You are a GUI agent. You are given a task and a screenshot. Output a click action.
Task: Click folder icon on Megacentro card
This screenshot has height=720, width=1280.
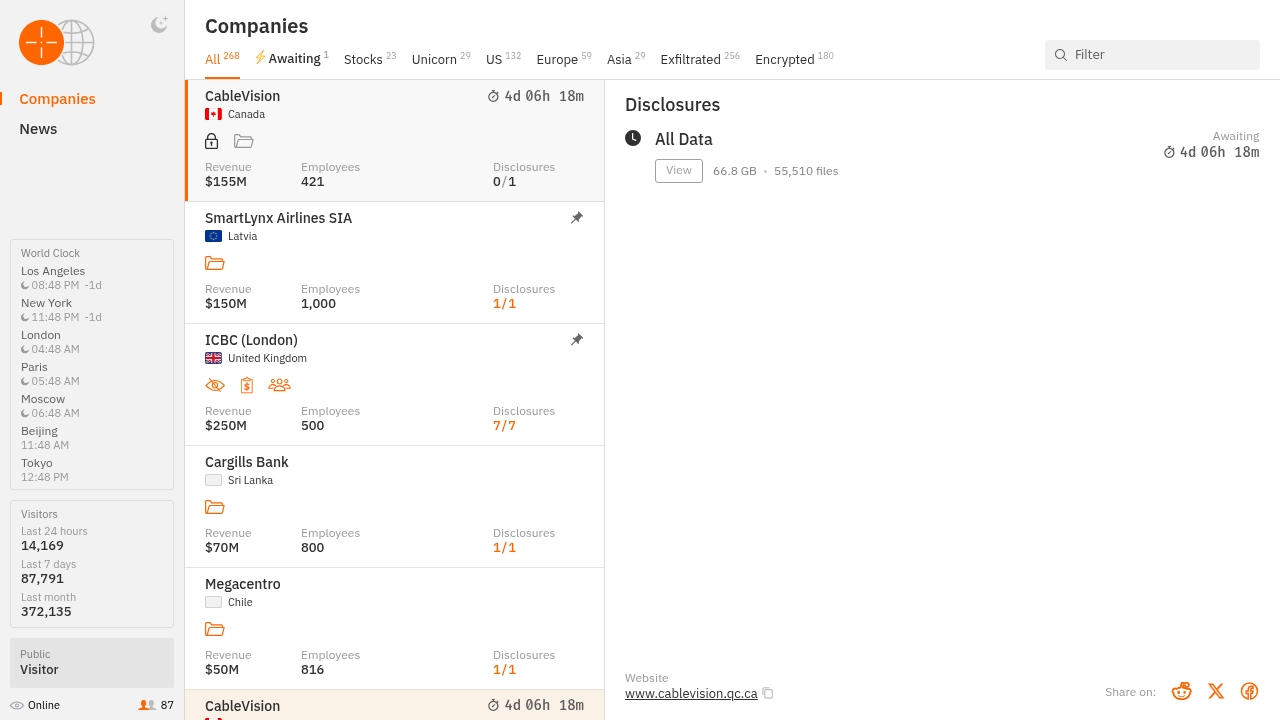pyautogui.click(x=215, y=629)
